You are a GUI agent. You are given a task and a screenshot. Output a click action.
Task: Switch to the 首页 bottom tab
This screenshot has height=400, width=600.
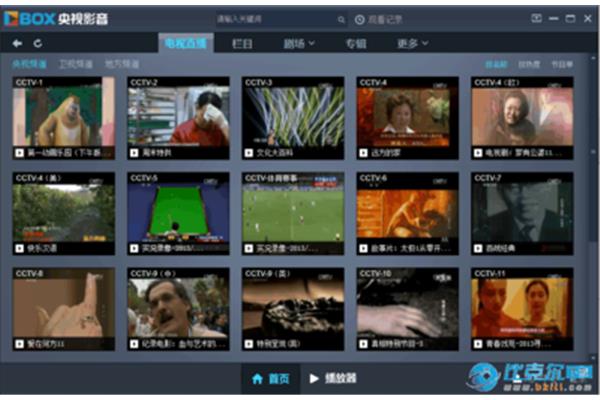(271, 379)
